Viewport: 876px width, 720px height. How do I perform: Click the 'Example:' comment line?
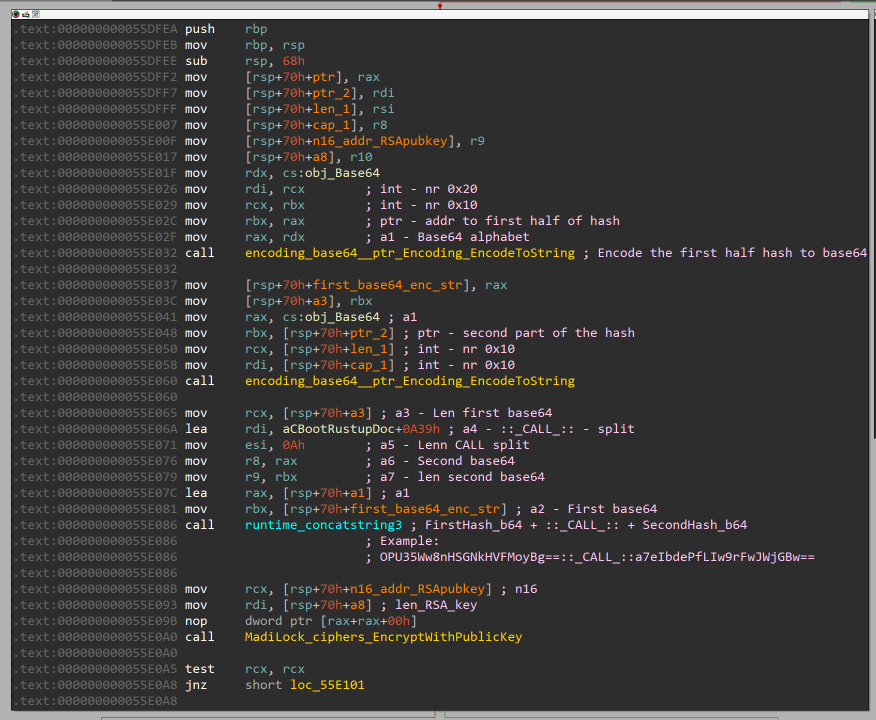[x=410, y=541]
